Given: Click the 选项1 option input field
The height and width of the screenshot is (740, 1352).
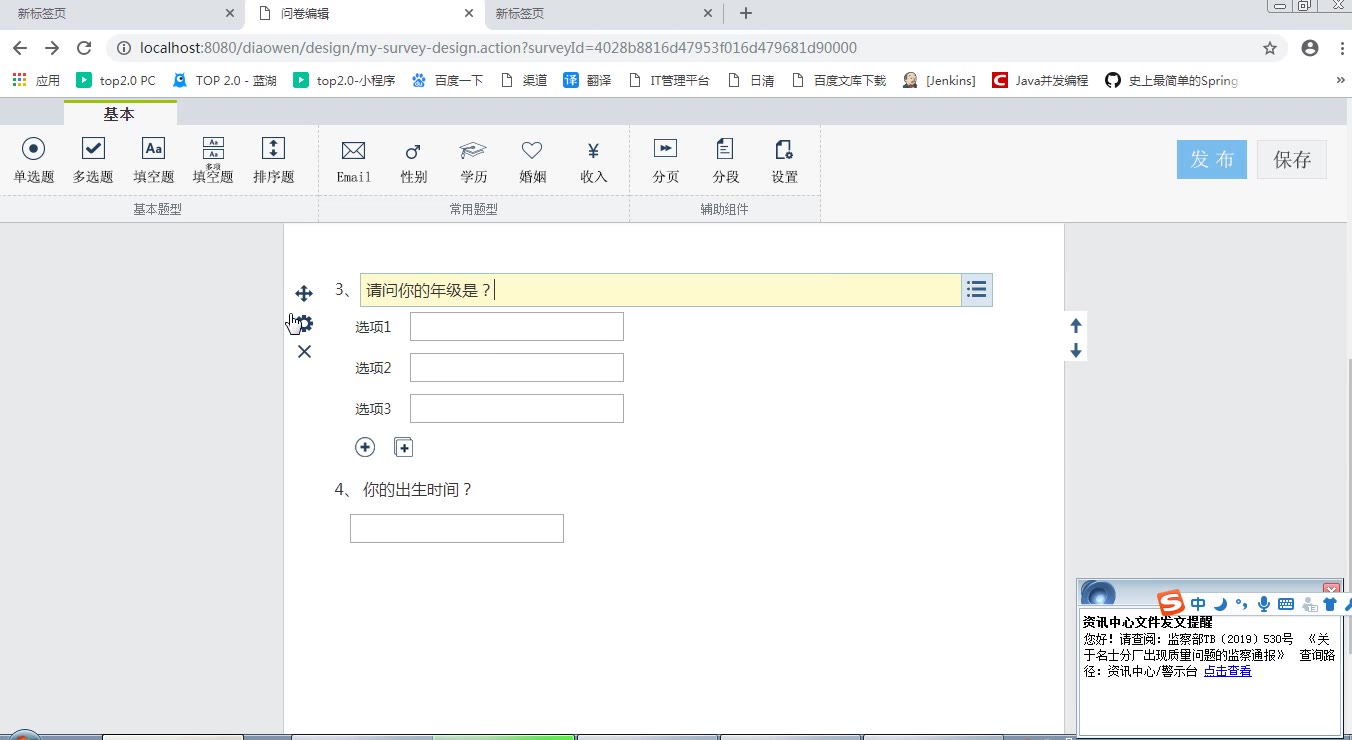Looking at the screenshot, I should tap(516, 327).
